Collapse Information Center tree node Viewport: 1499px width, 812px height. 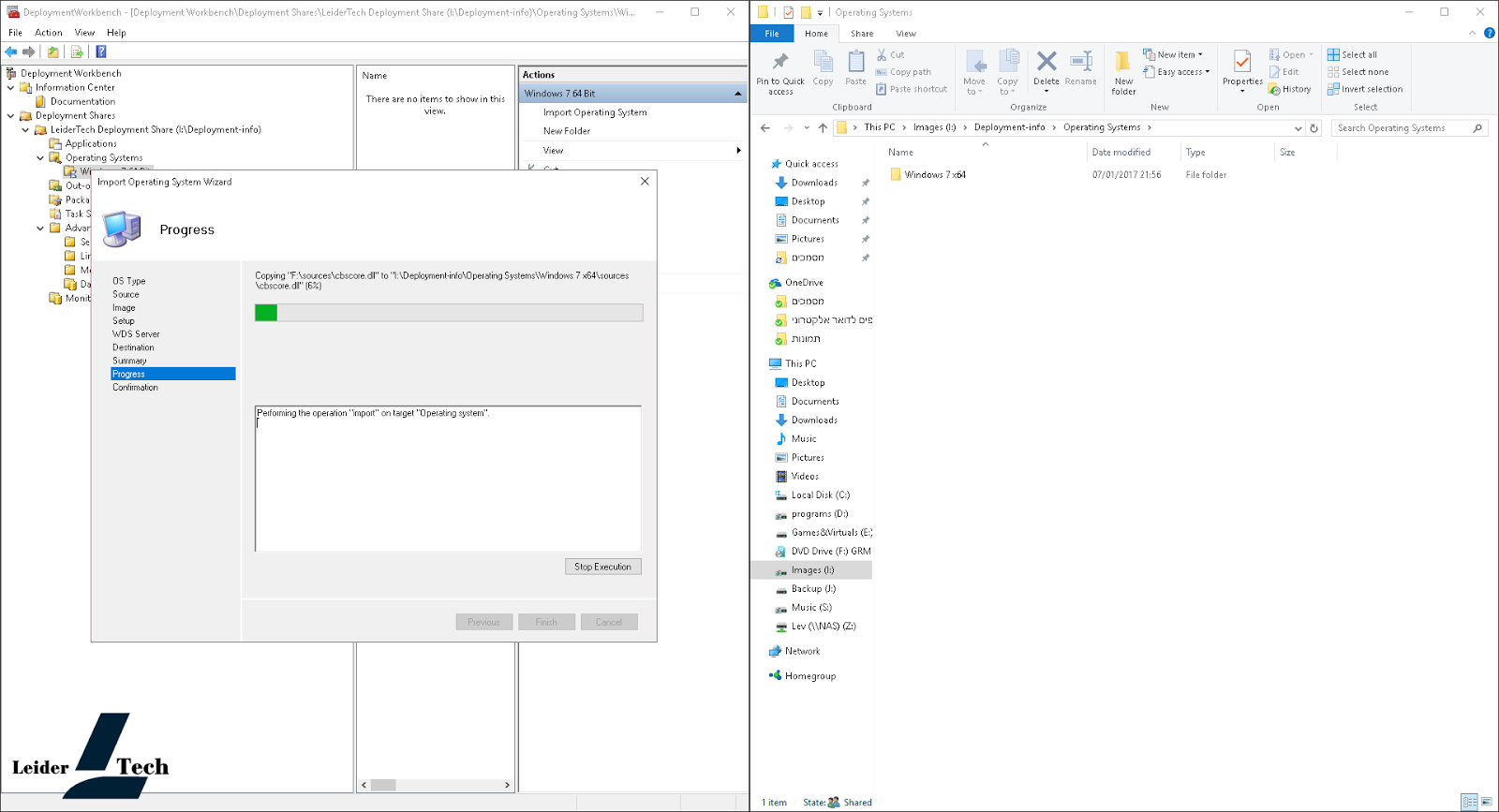click(x=11, y=88)
